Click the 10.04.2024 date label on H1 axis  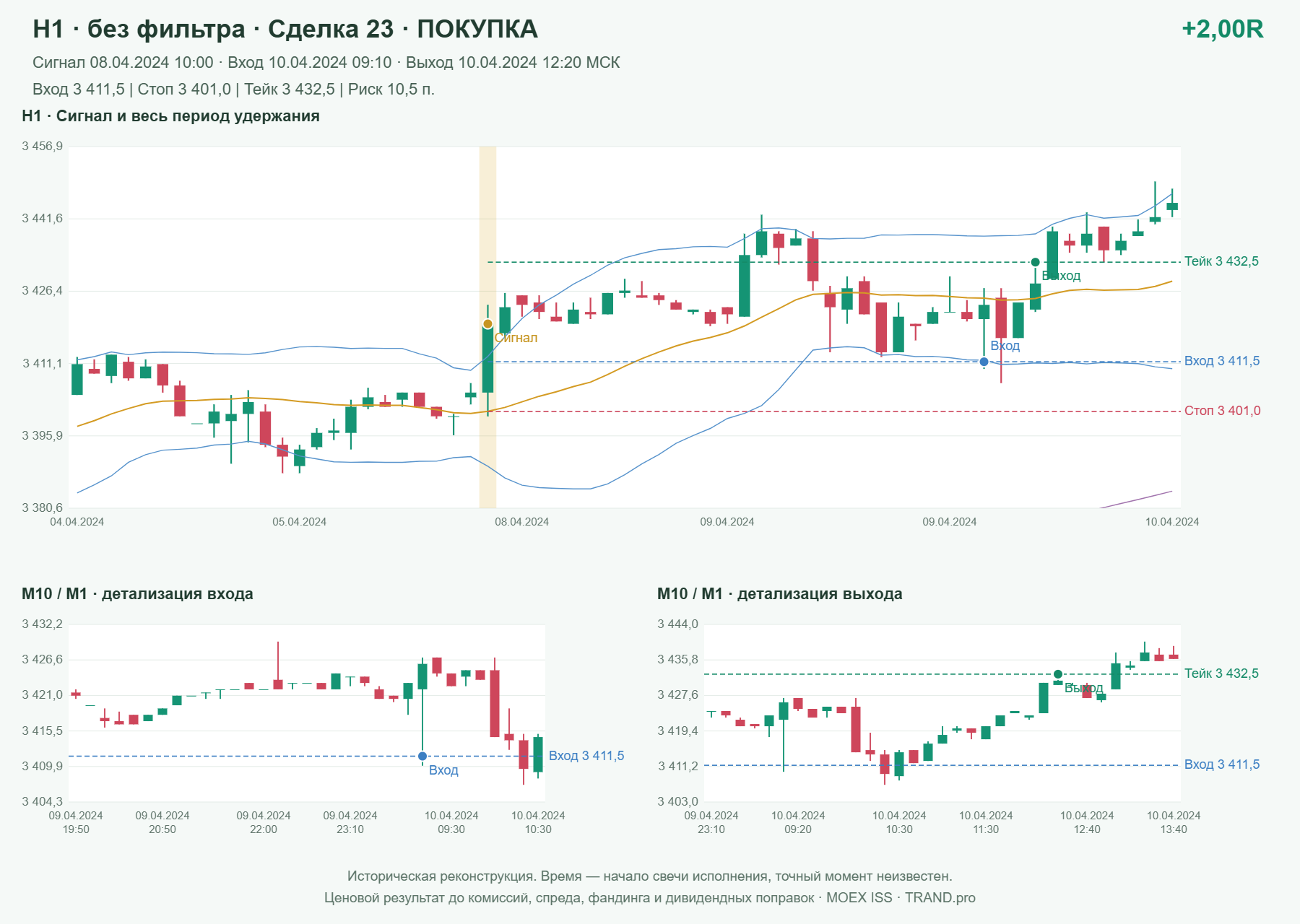click(x=1171, y=522)
